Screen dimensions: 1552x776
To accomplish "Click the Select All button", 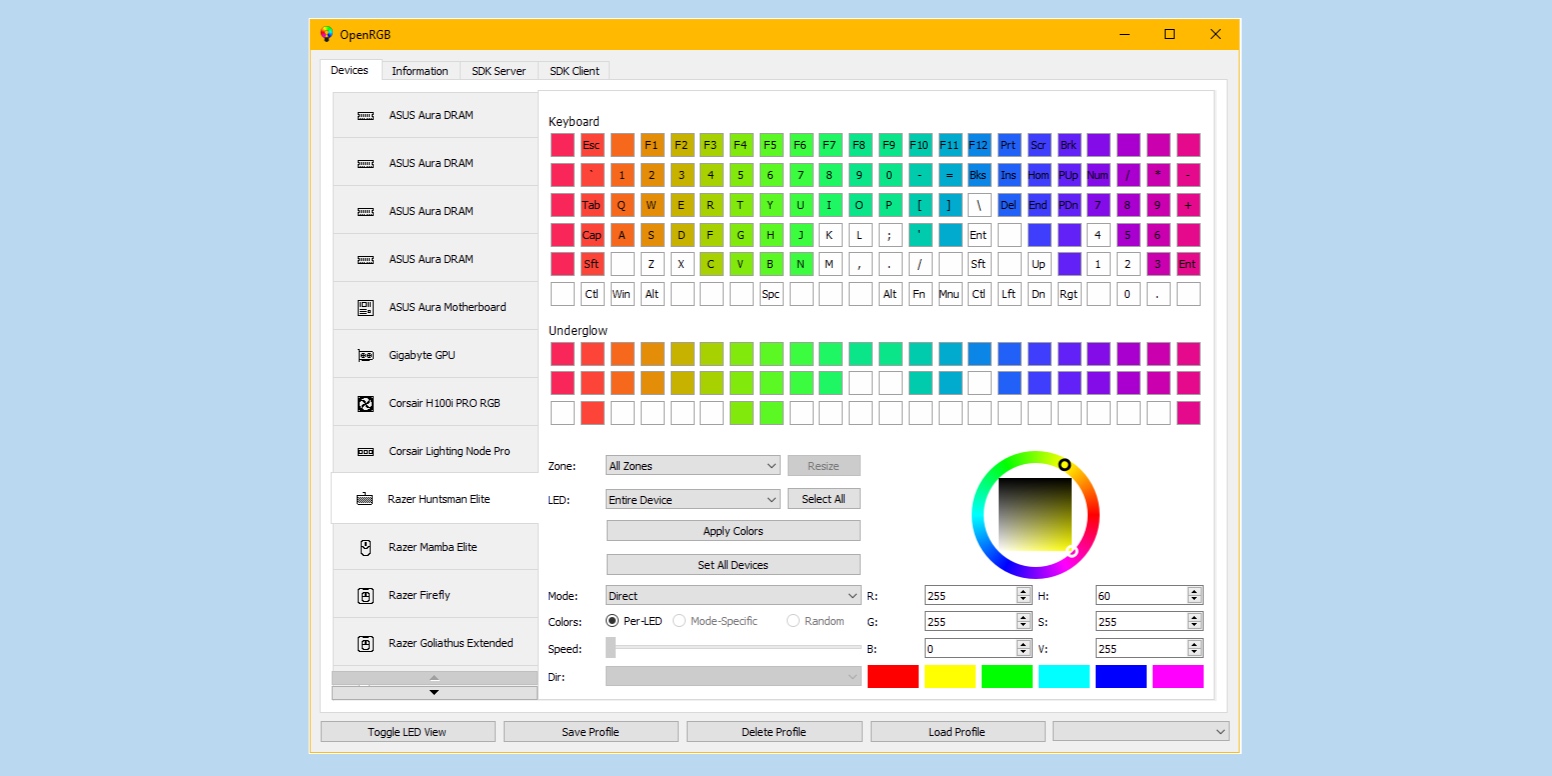I will coord(824,499).
